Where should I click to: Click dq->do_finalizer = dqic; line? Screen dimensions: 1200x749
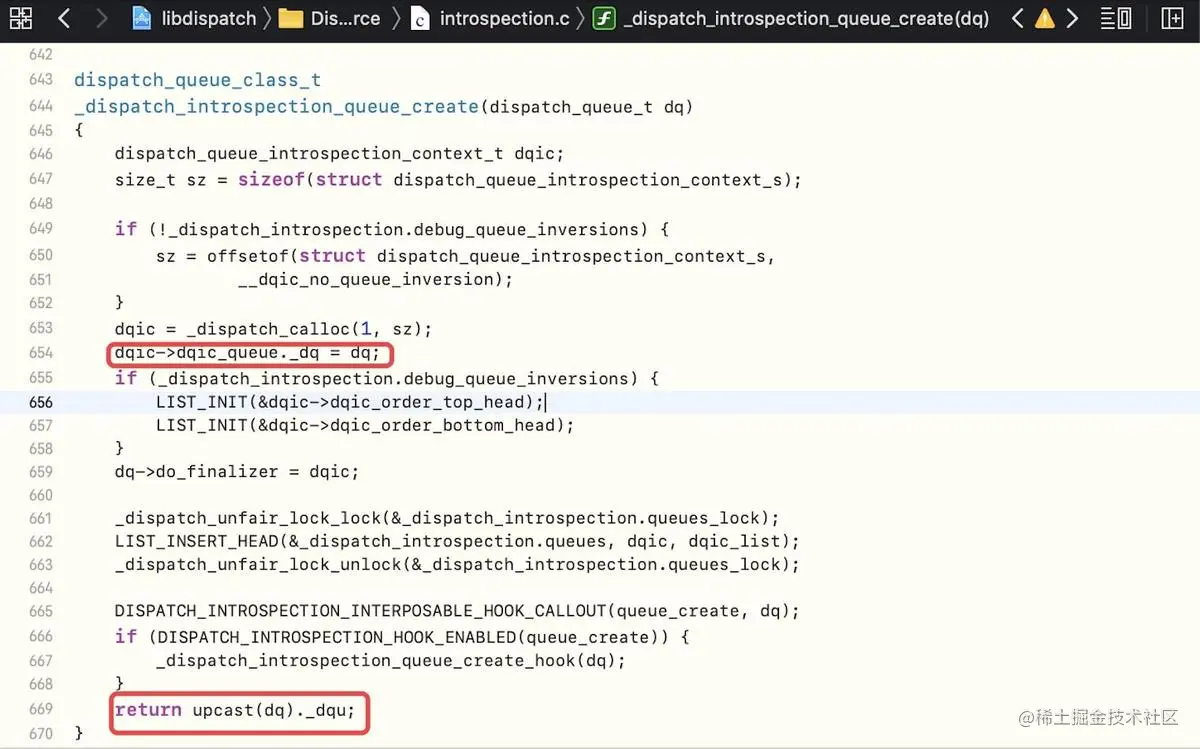tap(237, 472)
